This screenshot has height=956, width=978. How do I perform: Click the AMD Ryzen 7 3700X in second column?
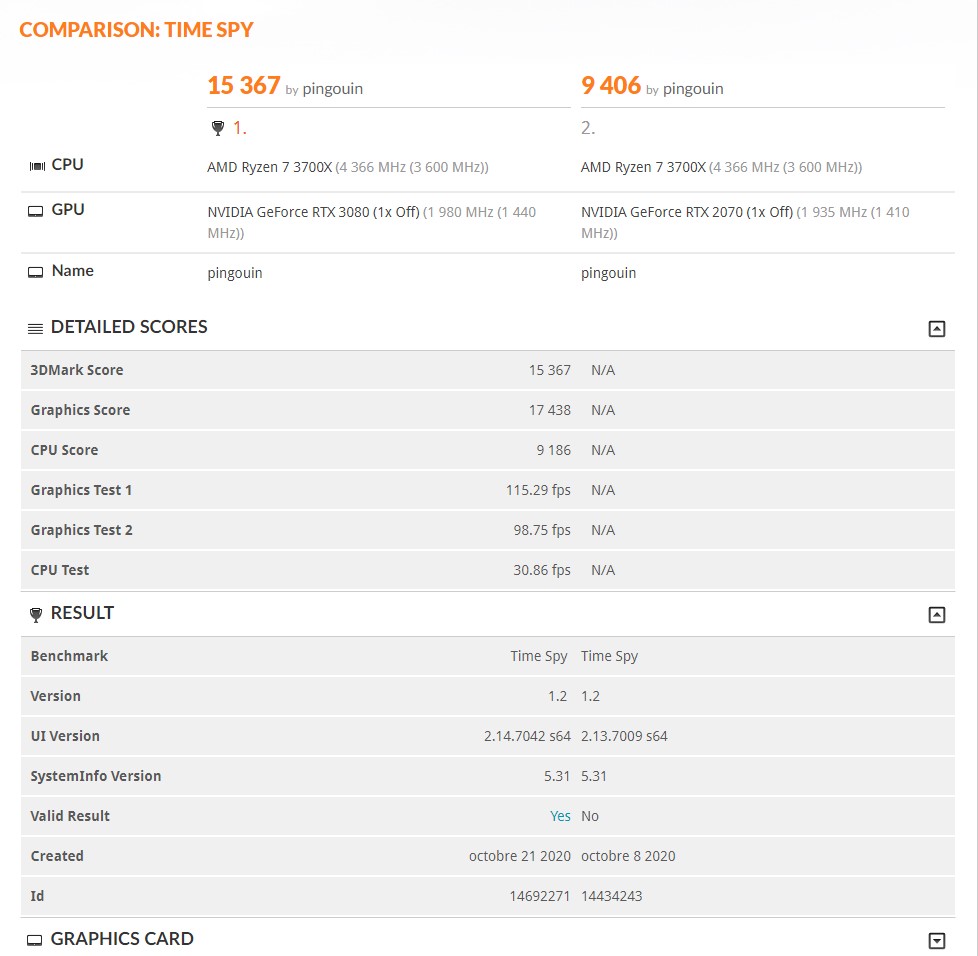pos(643,167)
